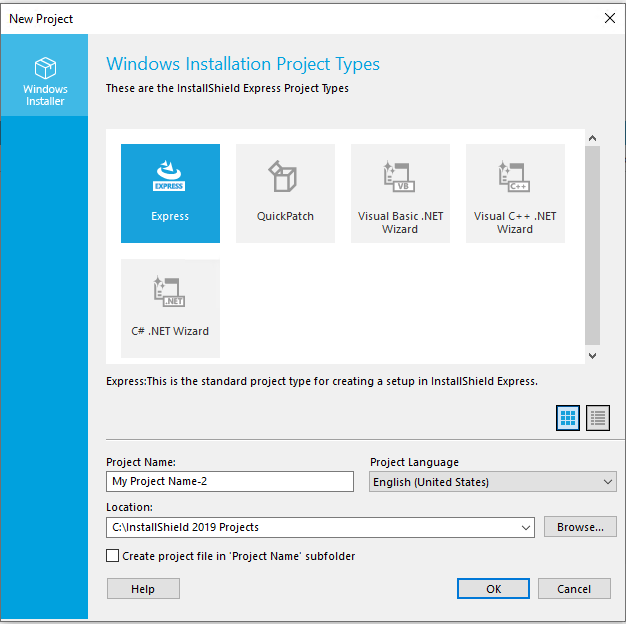Click the Express description text

coord(322,381)
